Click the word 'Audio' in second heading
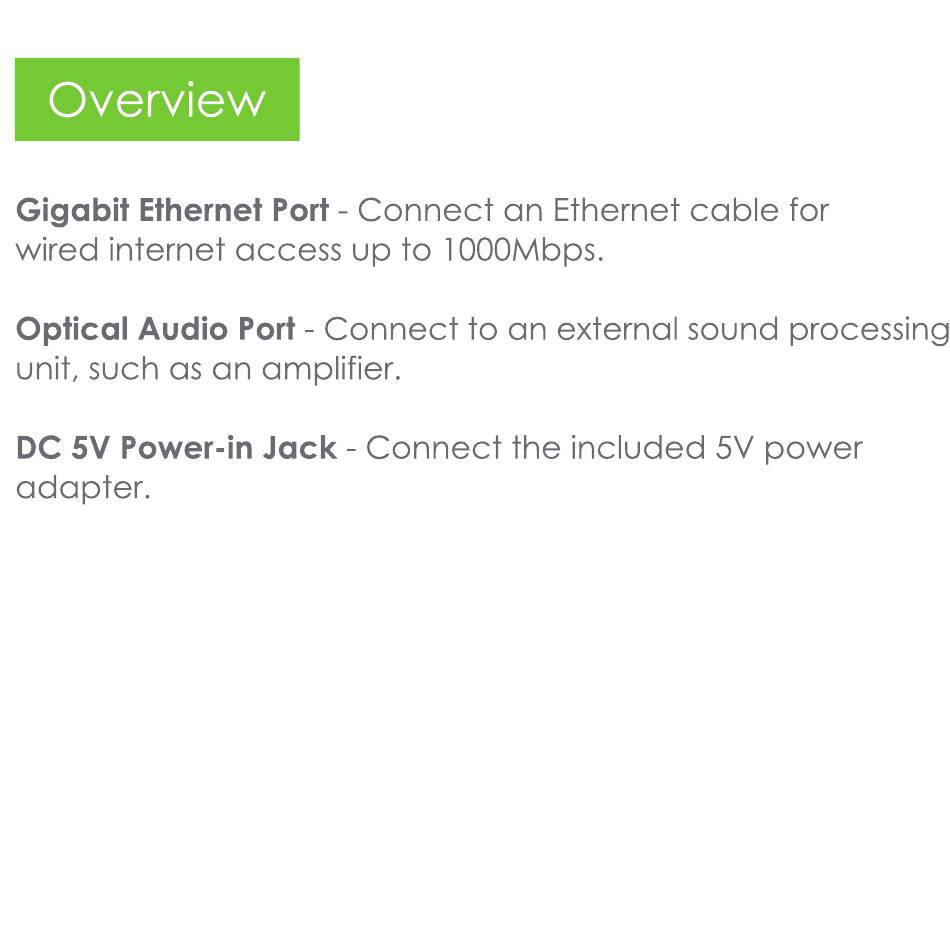950x951 pixels. click(x=183, y=329)
